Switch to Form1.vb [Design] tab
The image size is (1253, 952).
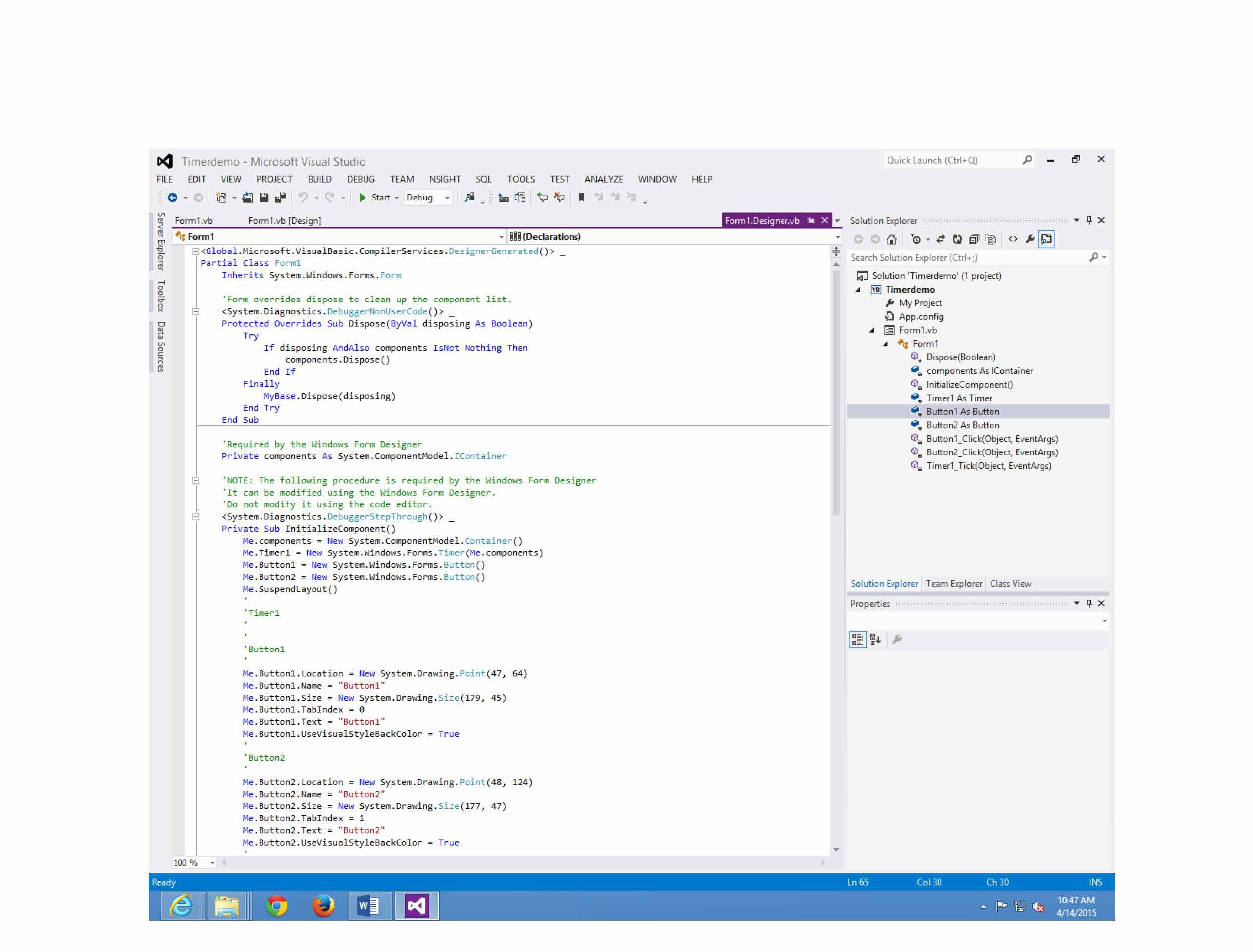[x=284, y=220]
